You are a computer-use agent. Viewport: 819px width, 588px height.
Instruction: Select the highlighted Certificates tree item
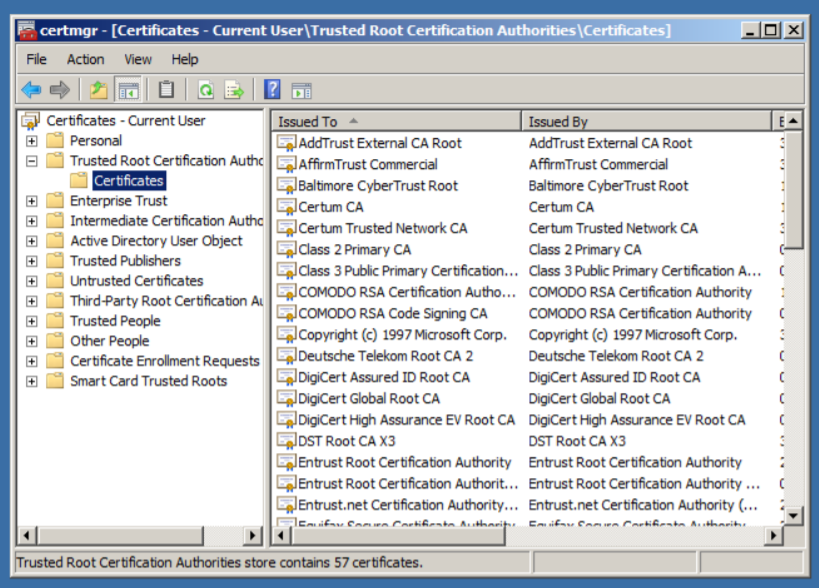click(x=129, y=181)
